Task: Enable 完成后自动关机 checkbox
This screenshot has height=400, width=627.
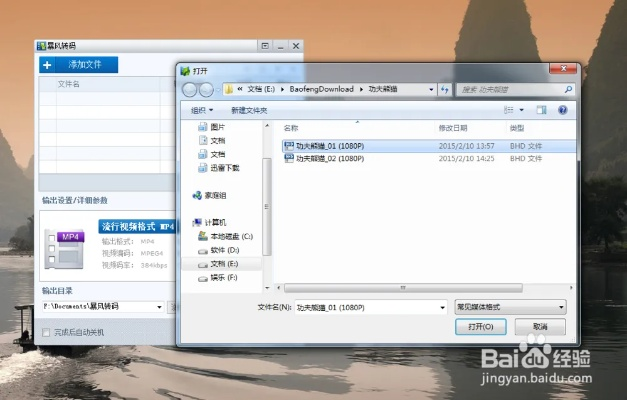Action: pos(47,332)
